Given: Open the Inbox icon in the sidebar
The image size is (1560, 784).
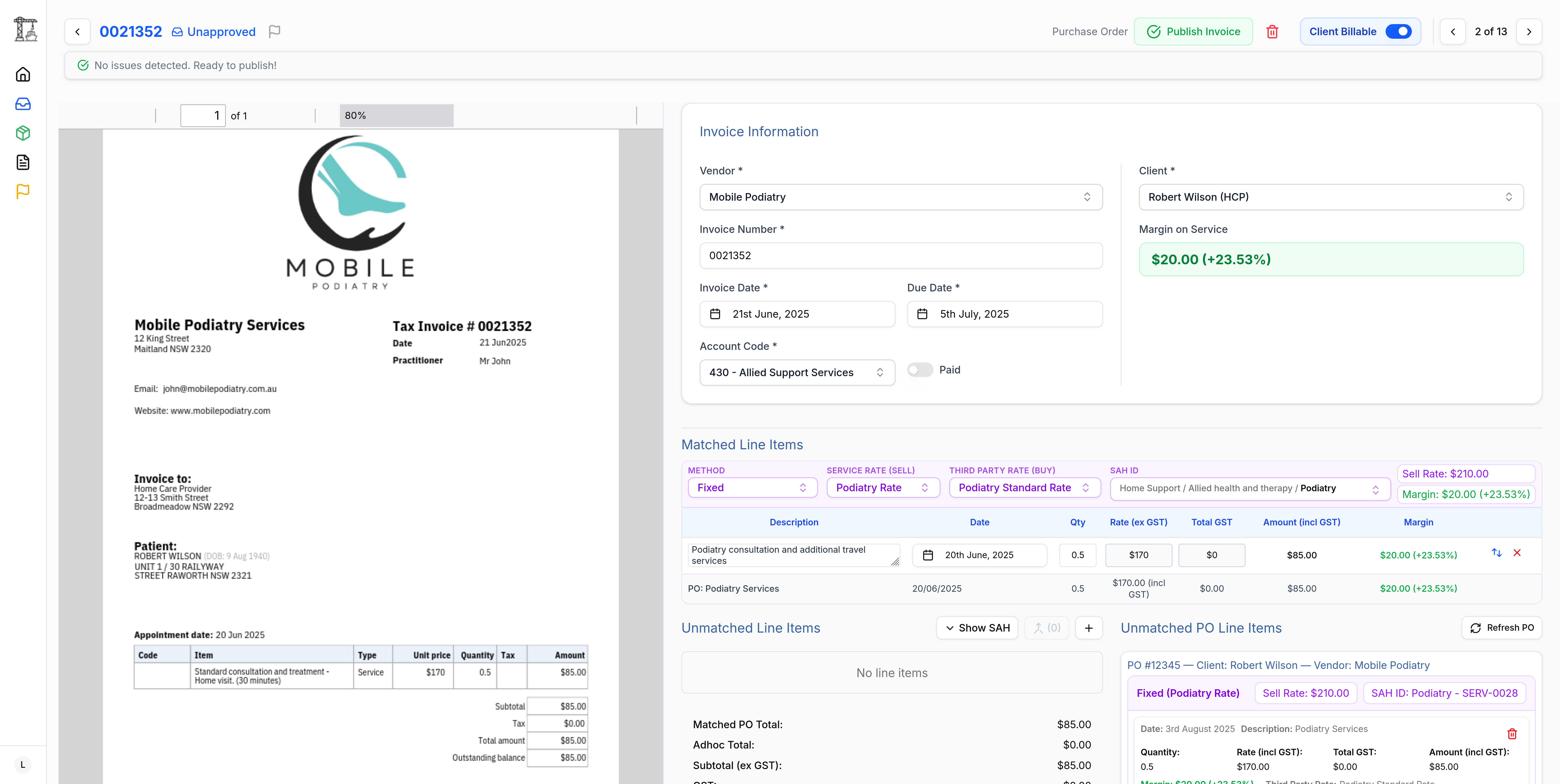Looking at the screenshot, I should [x=22, y=103].
